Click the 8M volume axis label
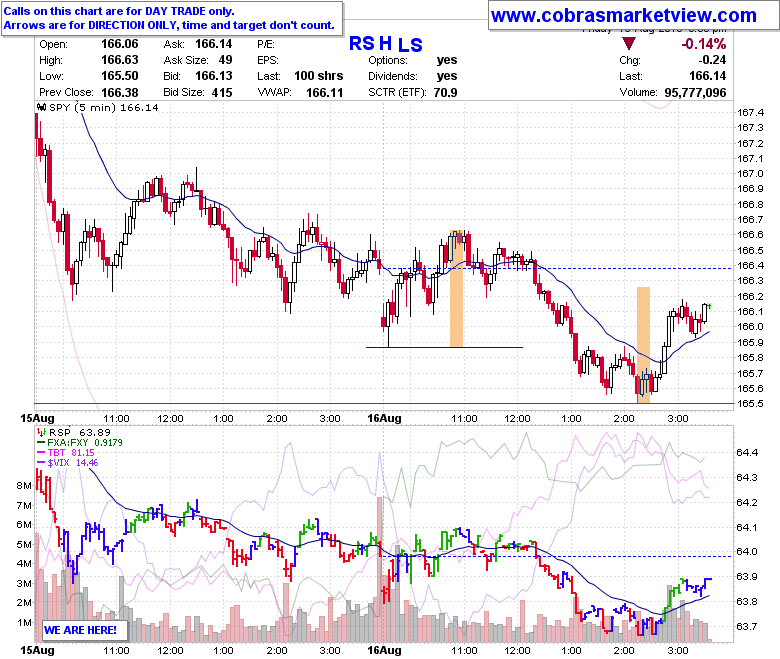This screenshot has width=780, height=659. coord(24,485)
